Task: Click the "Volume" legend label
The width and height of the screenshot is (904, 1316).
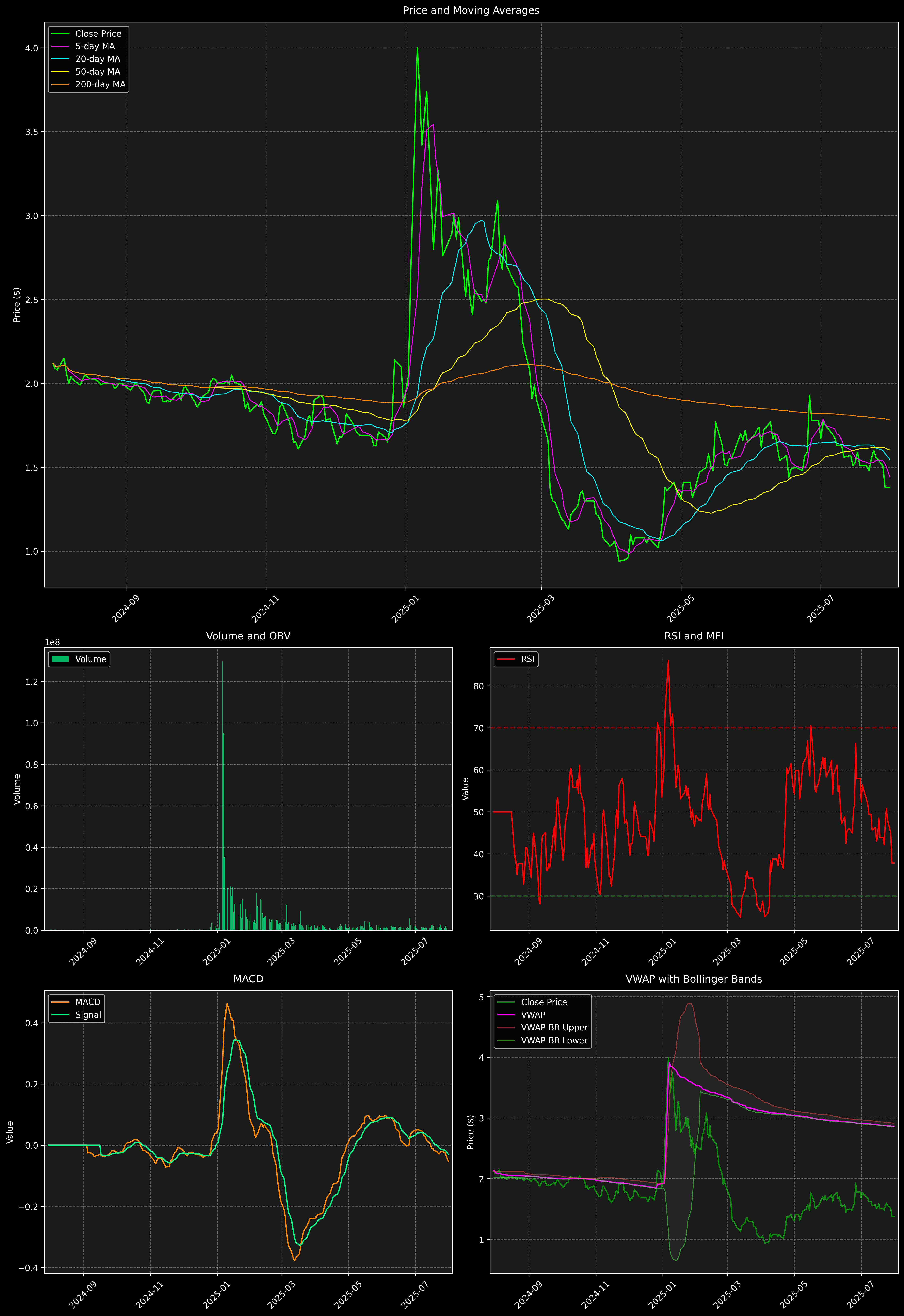Action: (91, 659)
